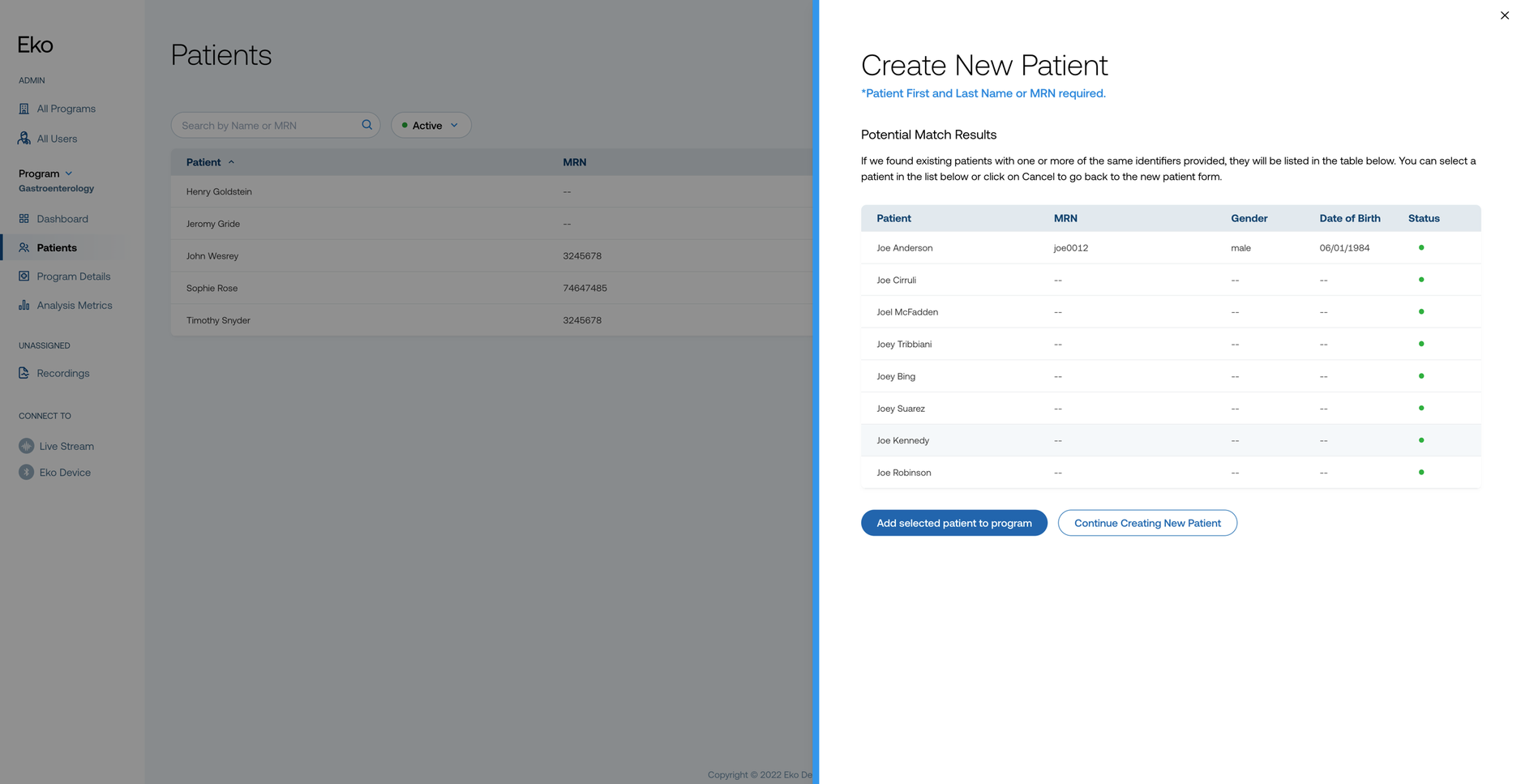The height and width of the screenshot is (784, 1521).
Task: Click the search magnifier icon
Action: (366, 125)
